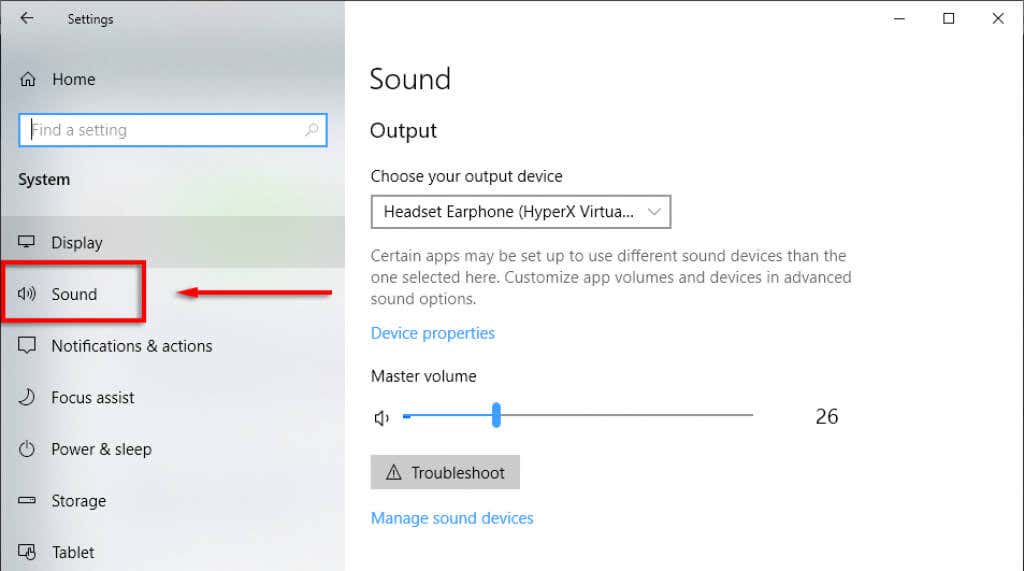Screen dimensions: 1024x571
Task: Click the Focus assist moon icon
Action: point(28,398)
